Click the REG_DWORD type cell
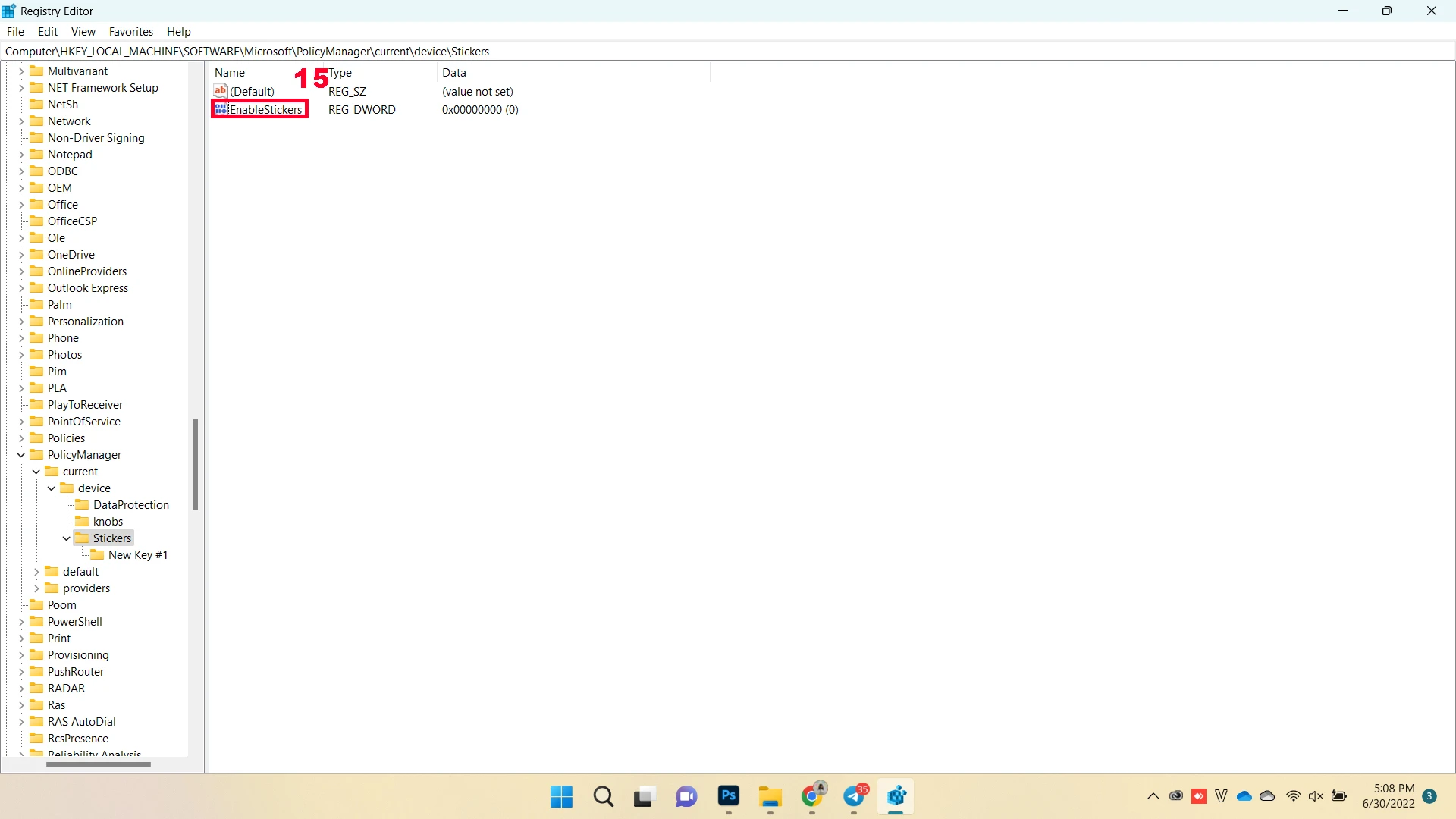 (x=362, y=110)
